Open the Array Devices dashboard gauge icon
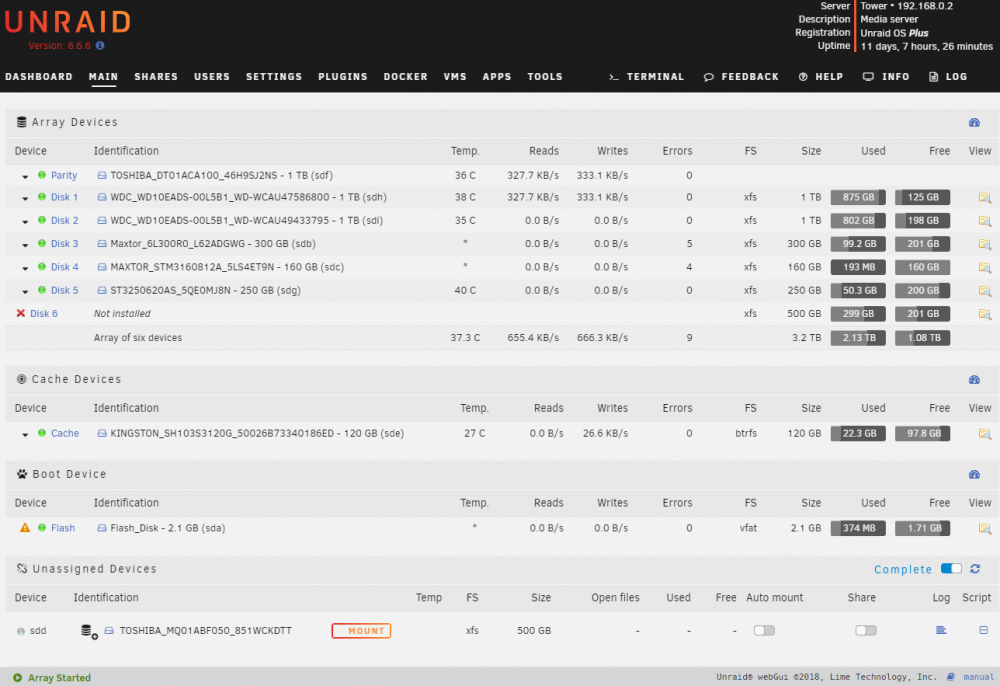Viewport: 1000px width, 686px height. coord(974,122)
